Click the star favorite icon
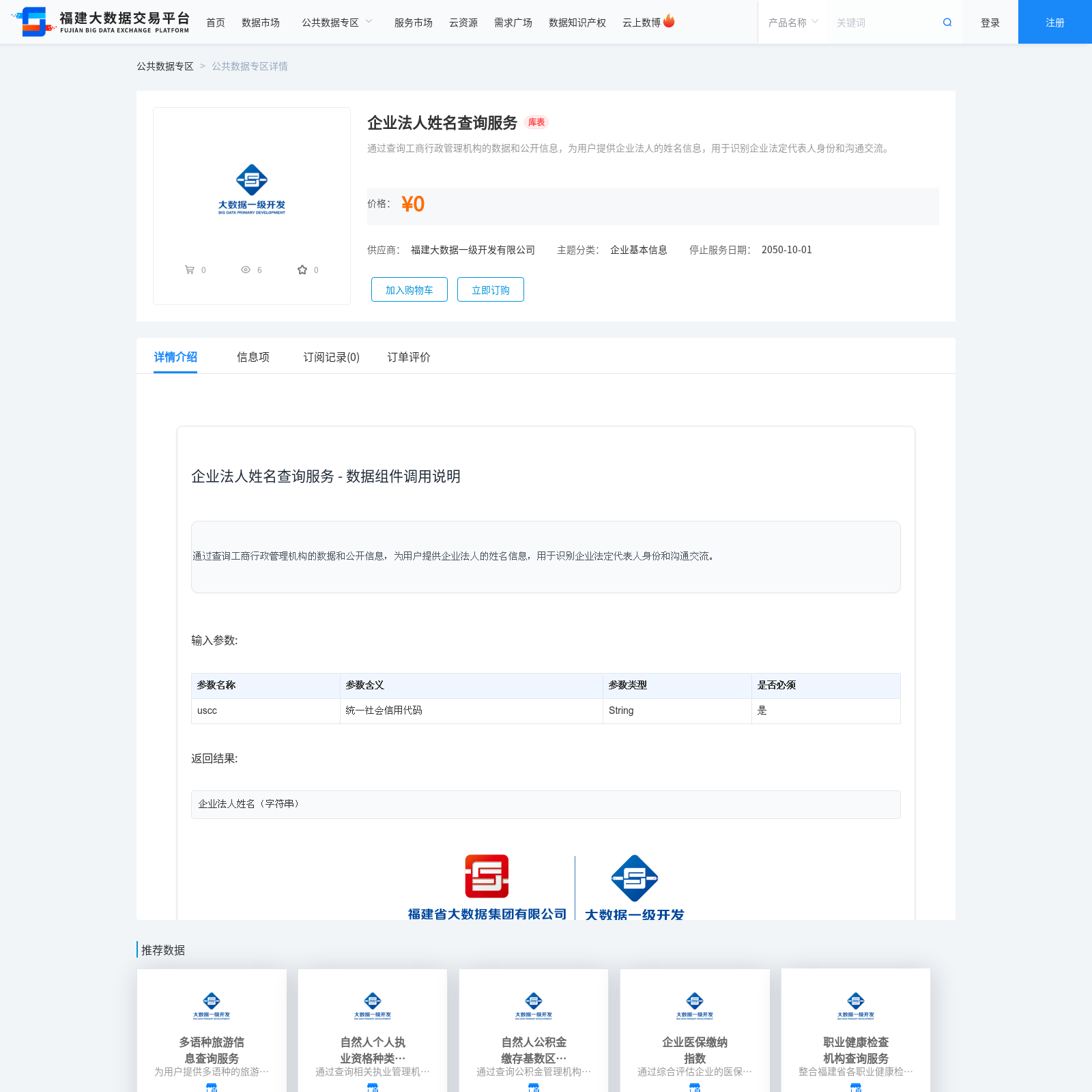 302,270
